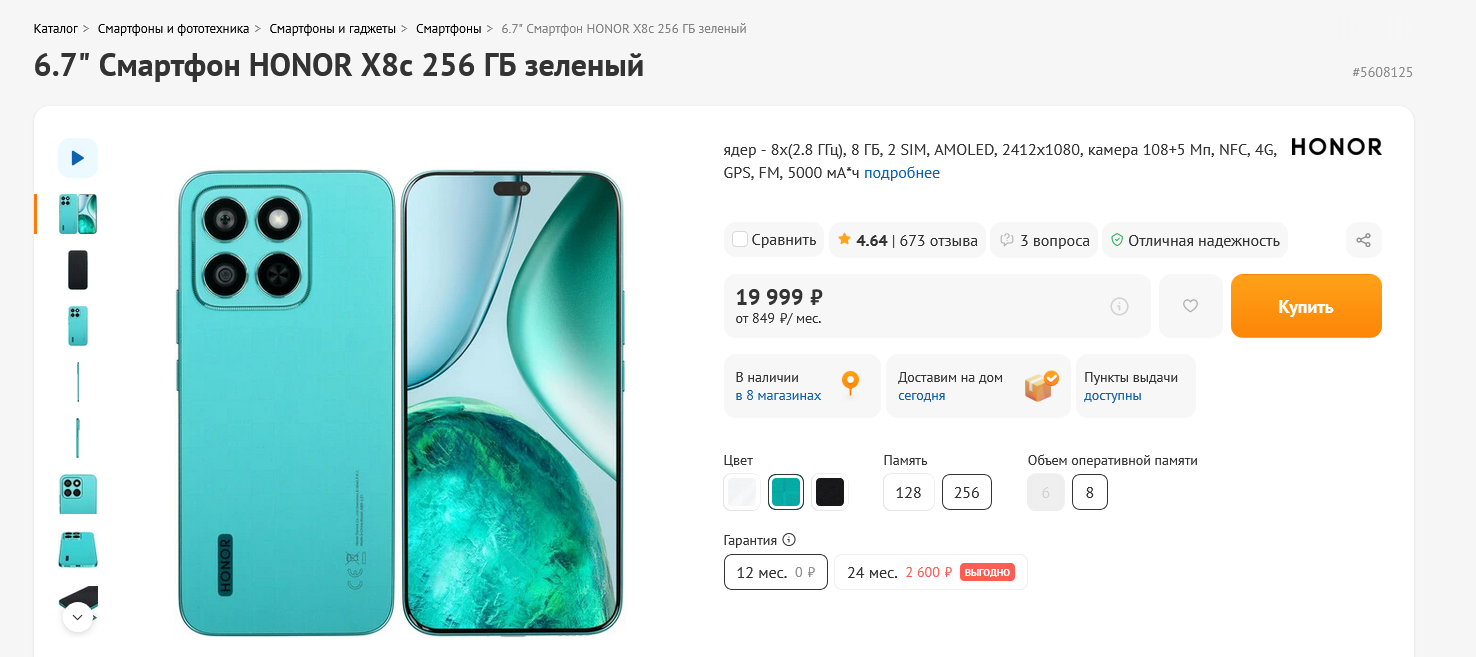Image resolution: width=1476 pixels, height=657 pixels.
Task: Click the map pin availability icon
Action: (x=850, y=384)
